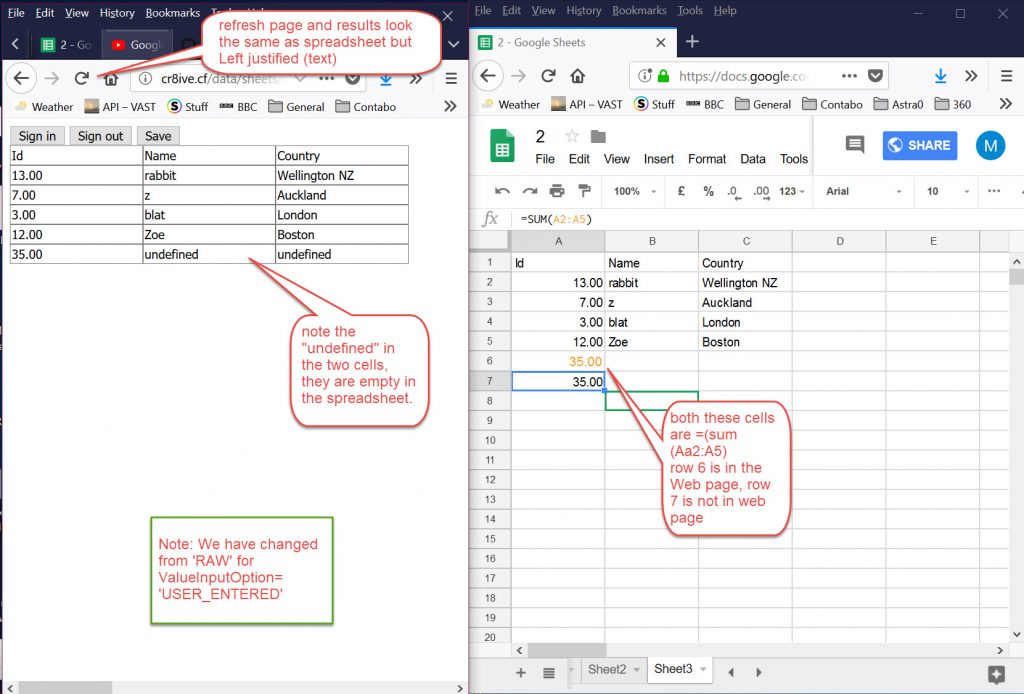This screenshot has height=694, width=1024.
Task: Click the undo arrow in Sheets toolbar
Action: point(503,191)
